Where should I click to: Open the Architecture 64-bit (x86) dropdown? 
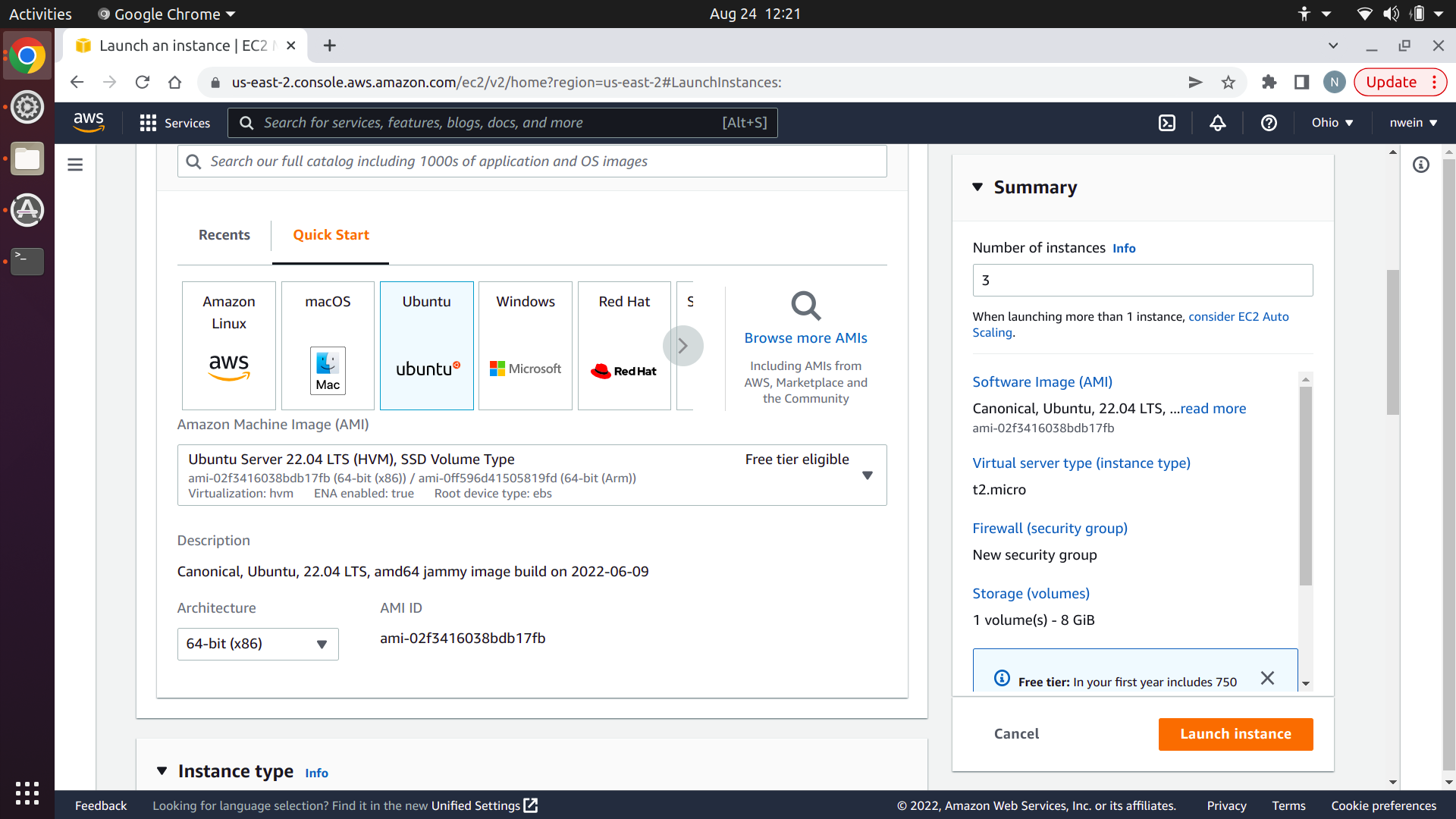(258, 644)
